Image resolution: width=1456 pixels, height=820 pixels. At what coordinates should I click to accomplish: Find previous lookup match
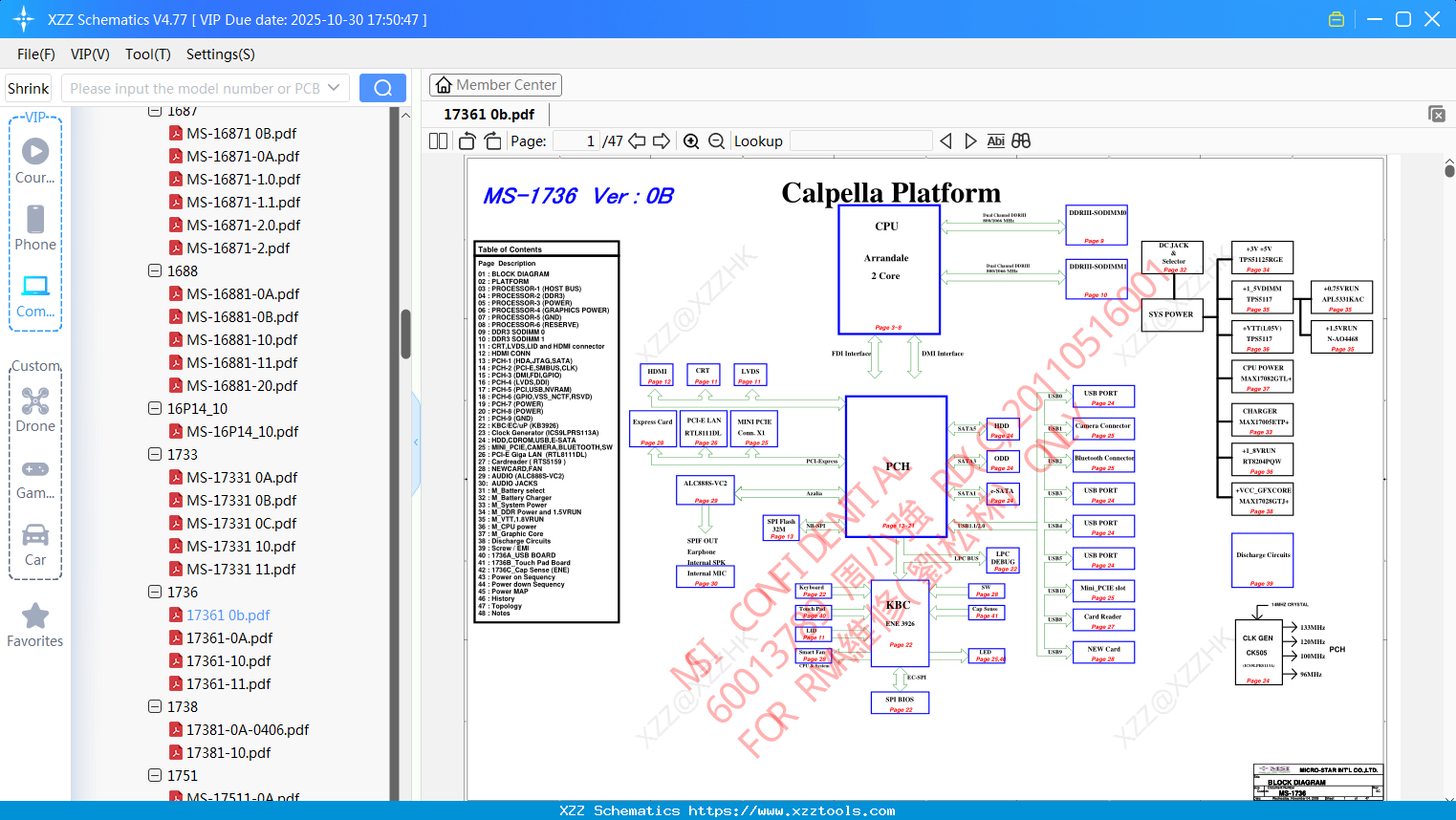coord(945,140)
